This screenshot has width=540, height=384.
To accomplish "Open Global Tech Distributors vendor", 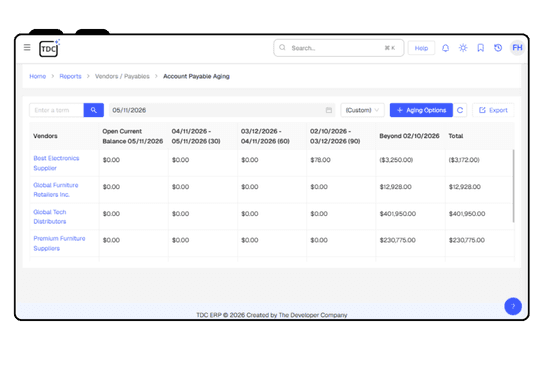I will point(50,217).
